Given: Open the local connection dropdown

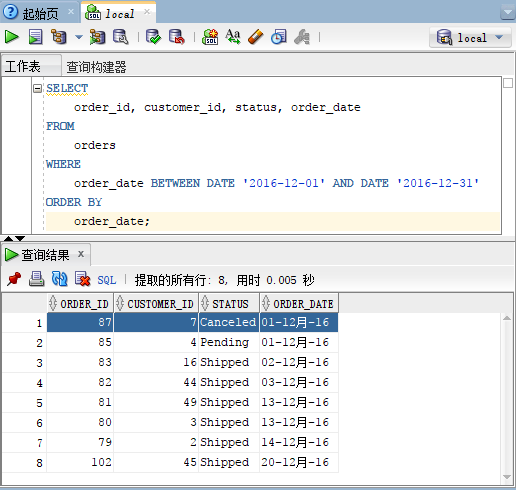Looking at the screenshot, I should tap(470, 38).
